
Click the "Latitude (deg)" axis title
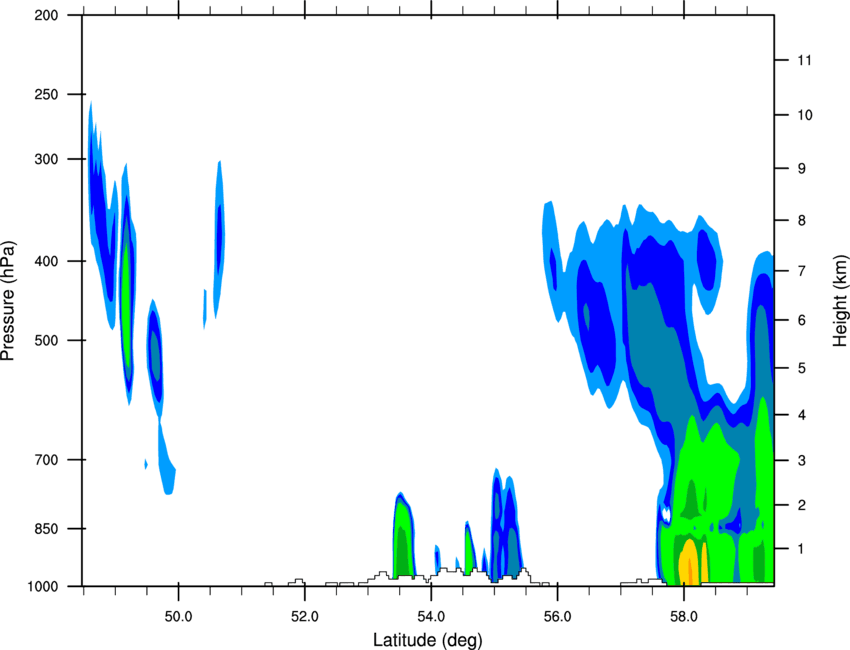427,640
